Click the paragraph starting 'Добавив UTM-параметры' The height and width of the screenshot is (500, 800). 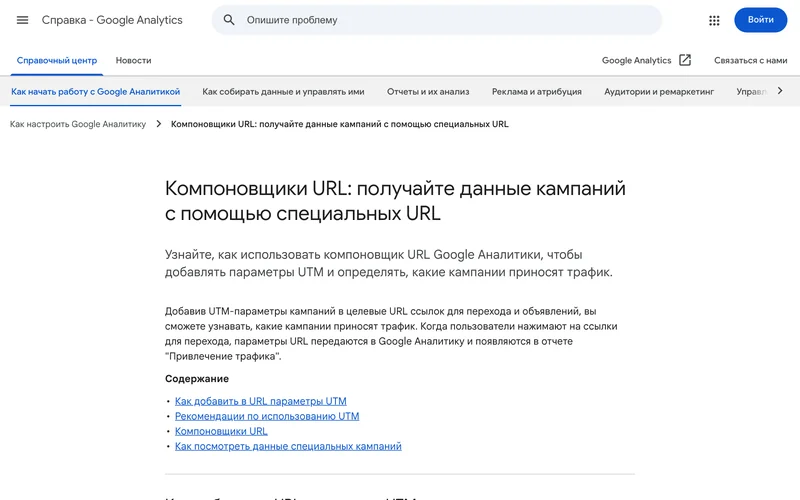[x=391, y=334]
